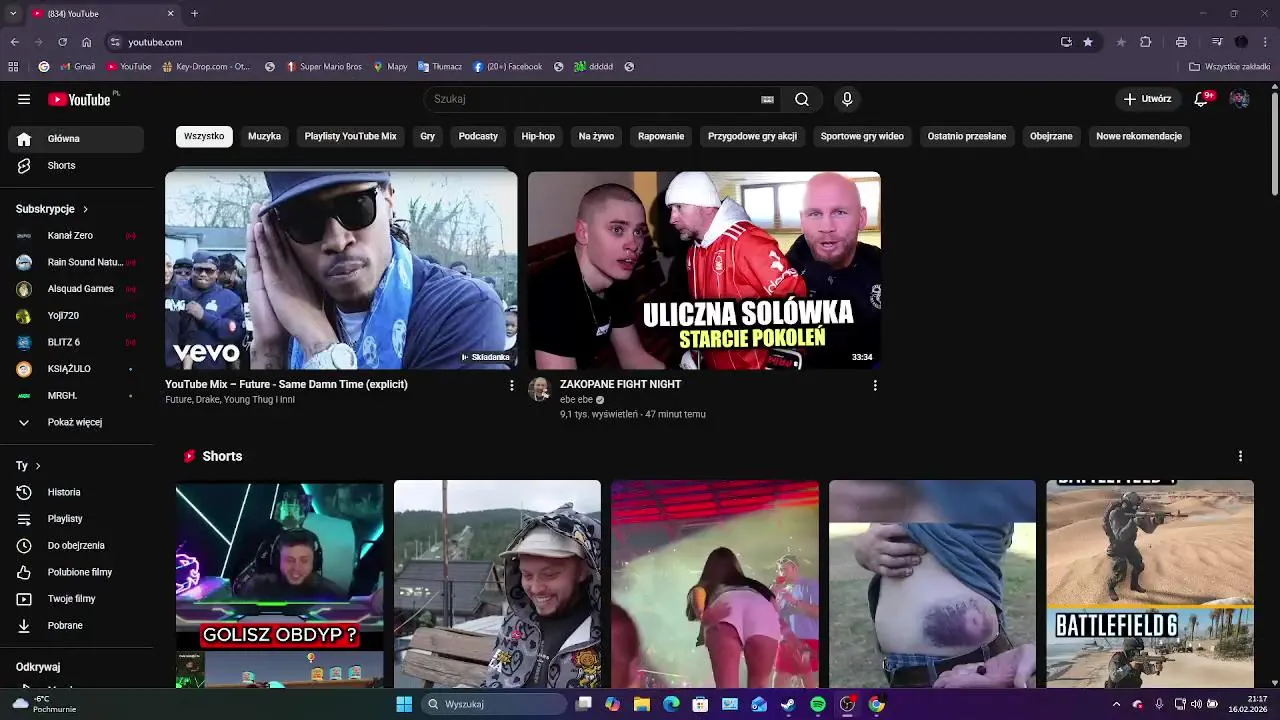
Task: Open the YouTube hamburger guide menu
Action: point(24,99)
